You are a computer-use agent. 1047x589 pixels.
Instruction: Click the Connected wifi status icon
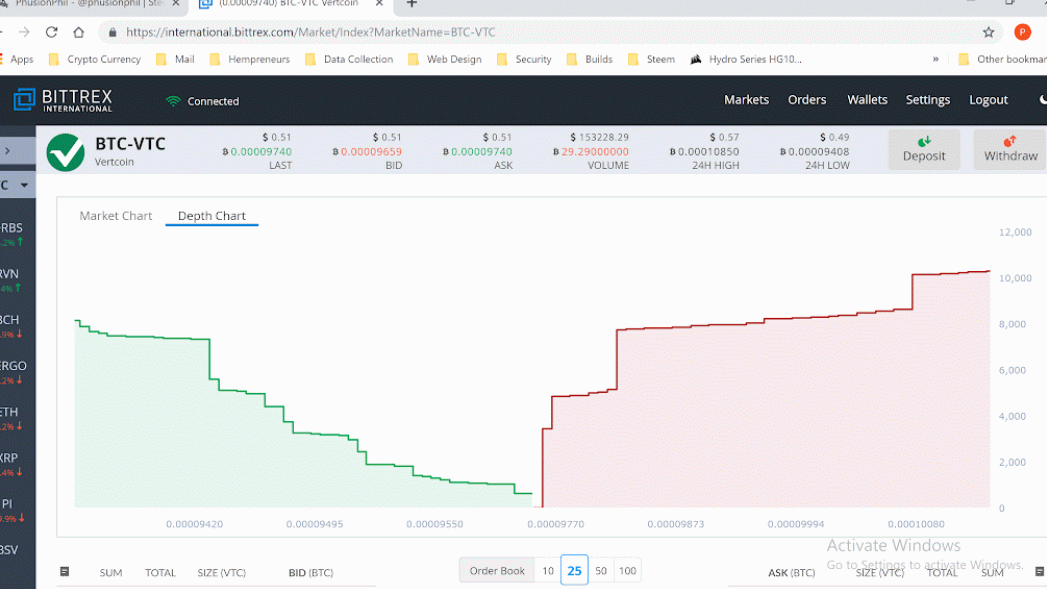173,102
